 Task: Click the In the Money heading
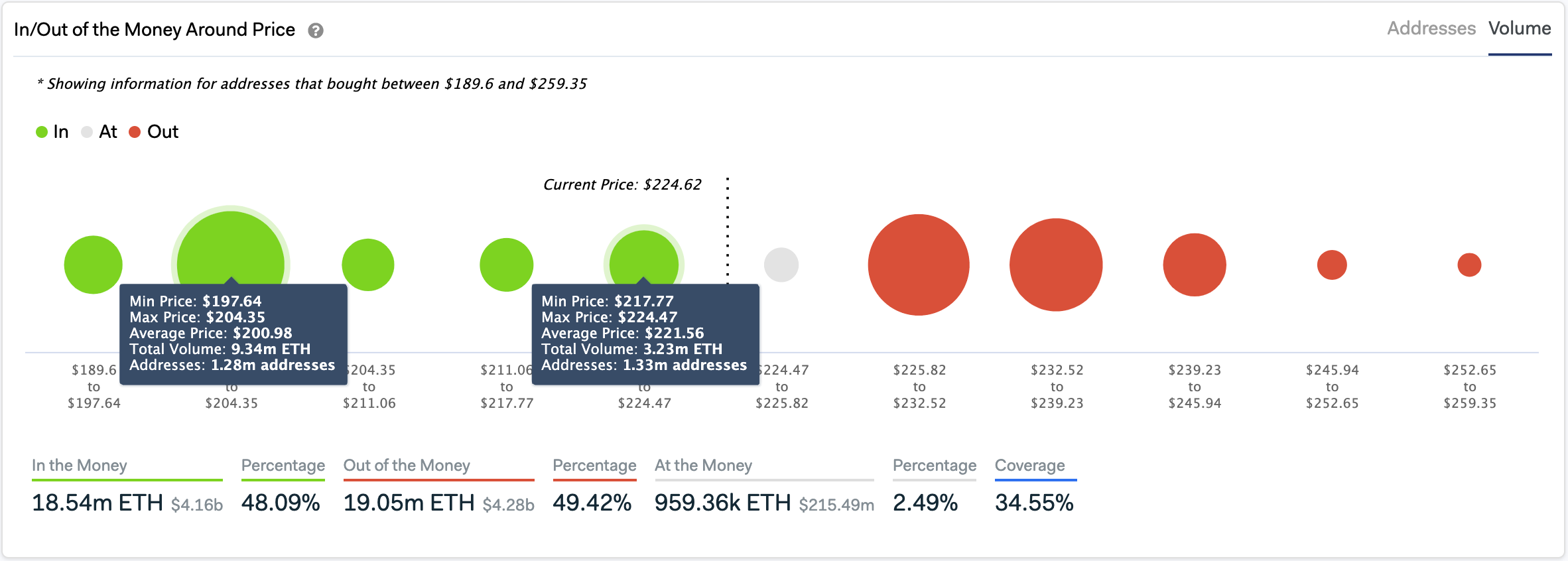(81, 465)
